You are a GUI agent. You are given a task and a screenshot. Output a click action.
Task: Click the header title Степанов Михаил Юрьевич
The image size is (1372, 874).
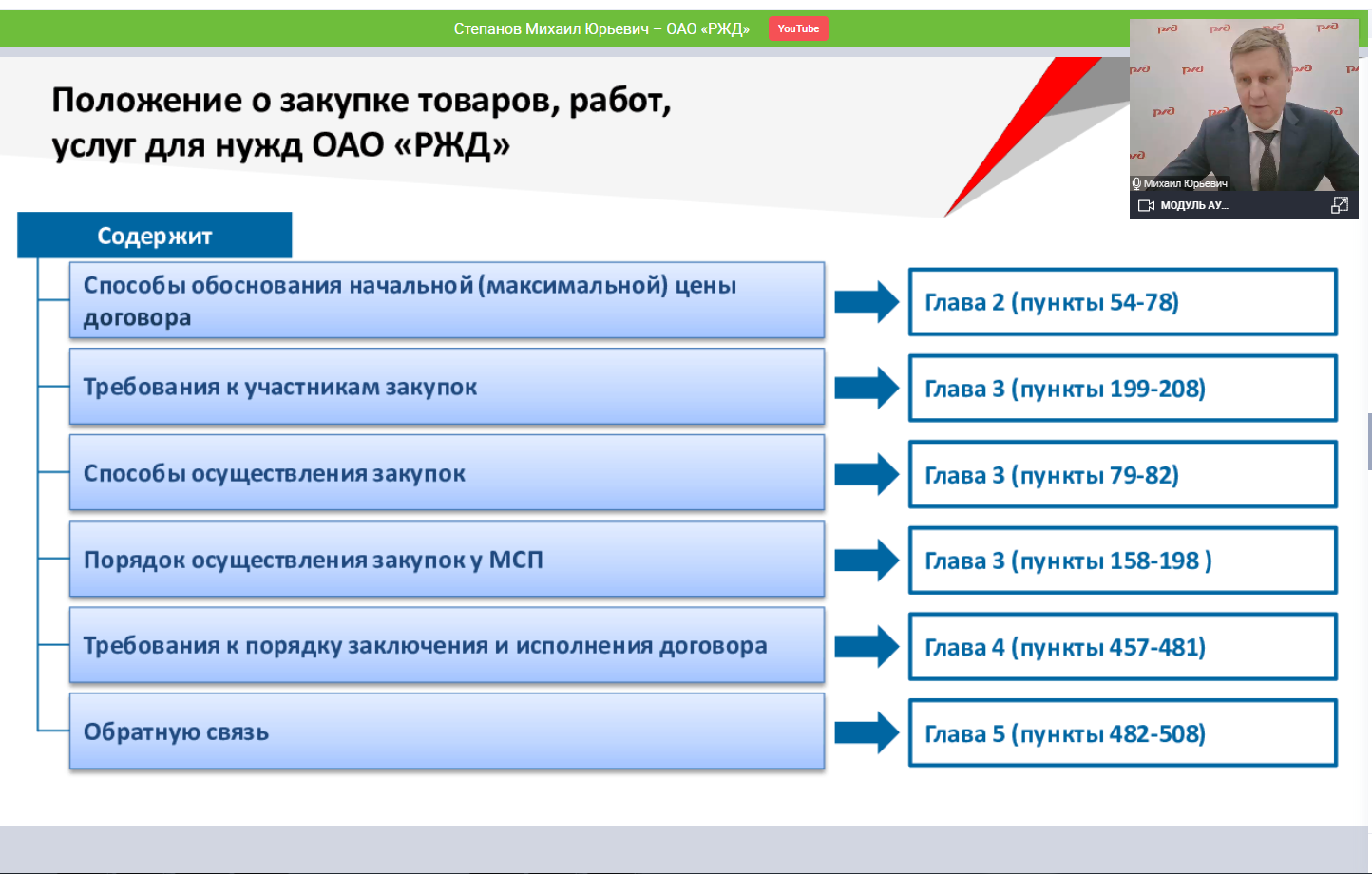click(x=600, y=29)
